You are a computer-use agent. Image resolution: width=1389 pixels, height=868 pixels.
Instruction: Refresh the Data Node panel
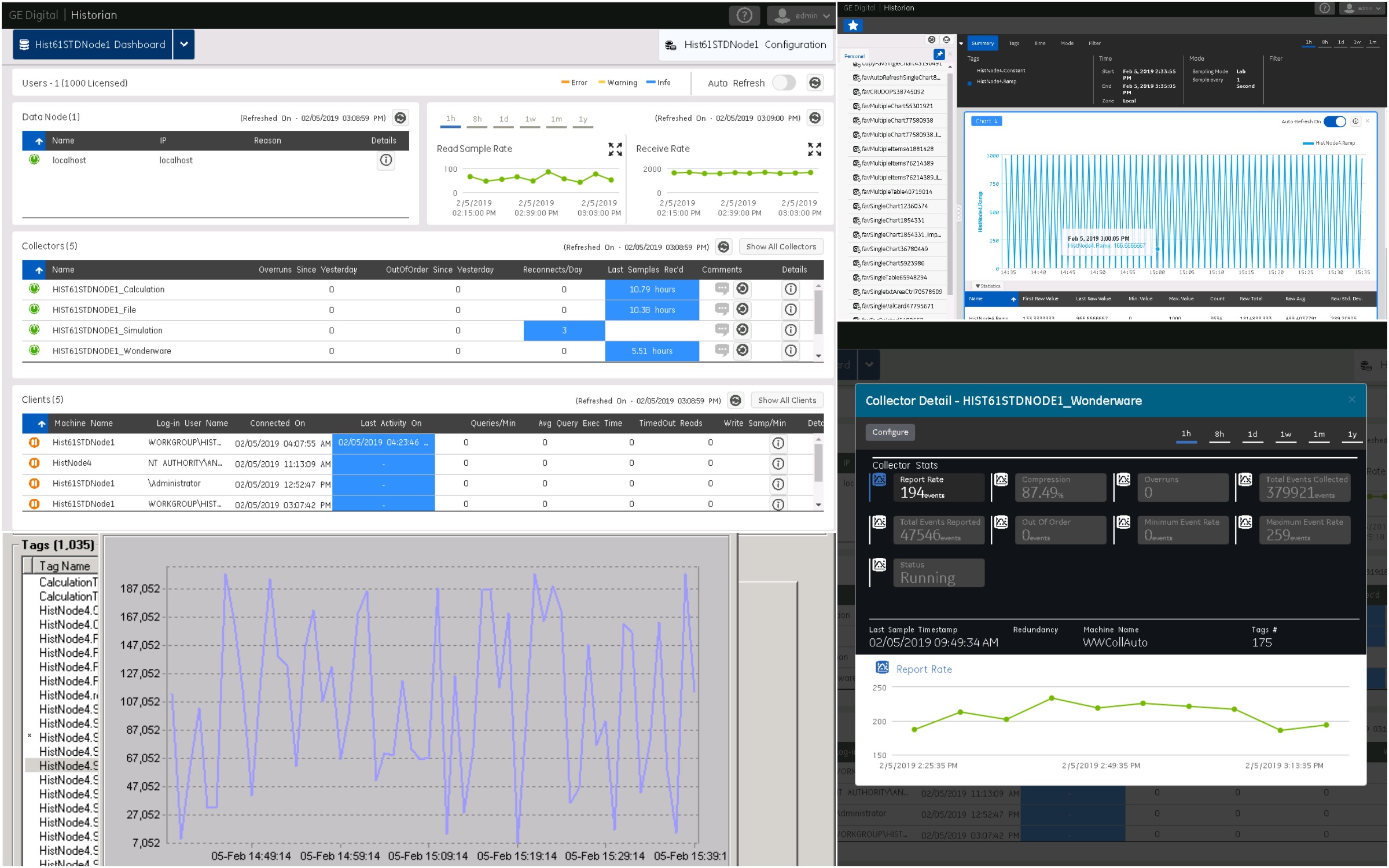pyautogui.click(x=400, y=118)
